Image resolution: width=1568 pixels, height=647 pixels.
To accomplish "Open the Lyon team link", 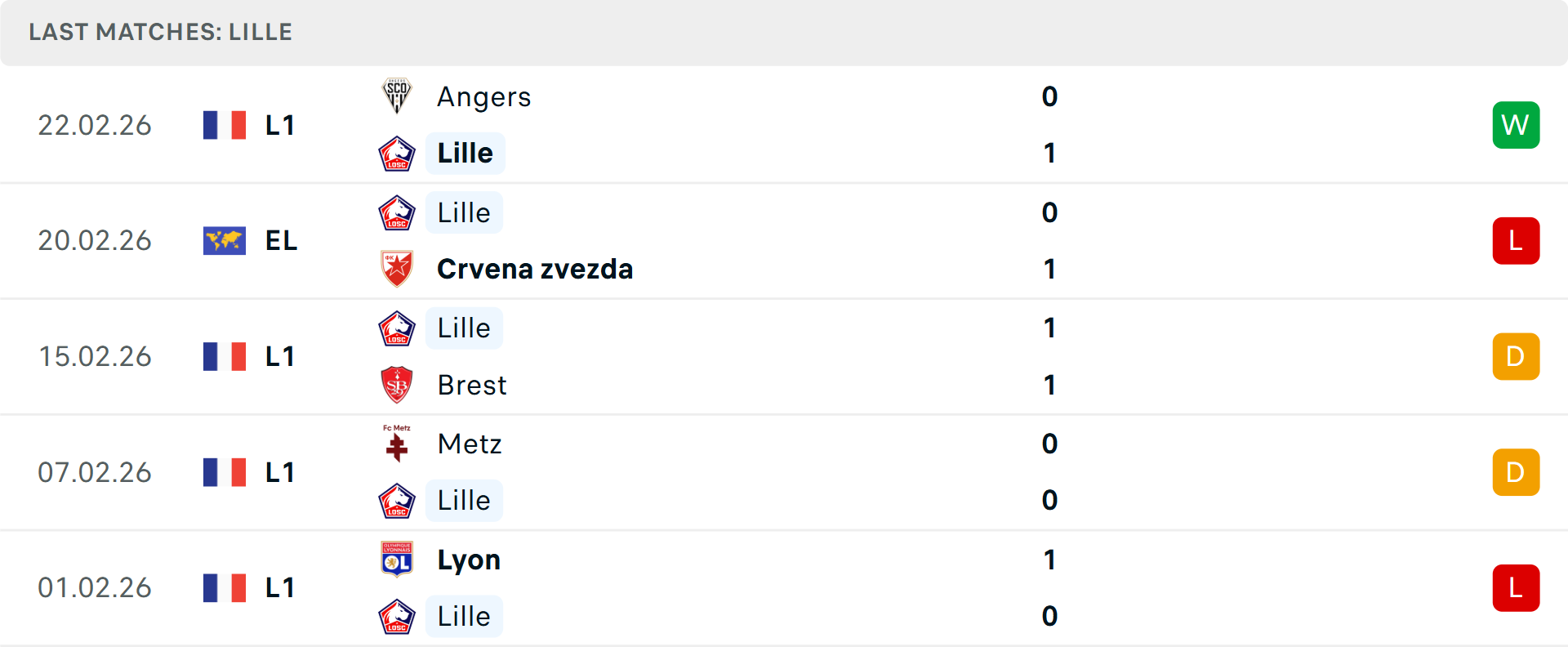I will (469, 560).
